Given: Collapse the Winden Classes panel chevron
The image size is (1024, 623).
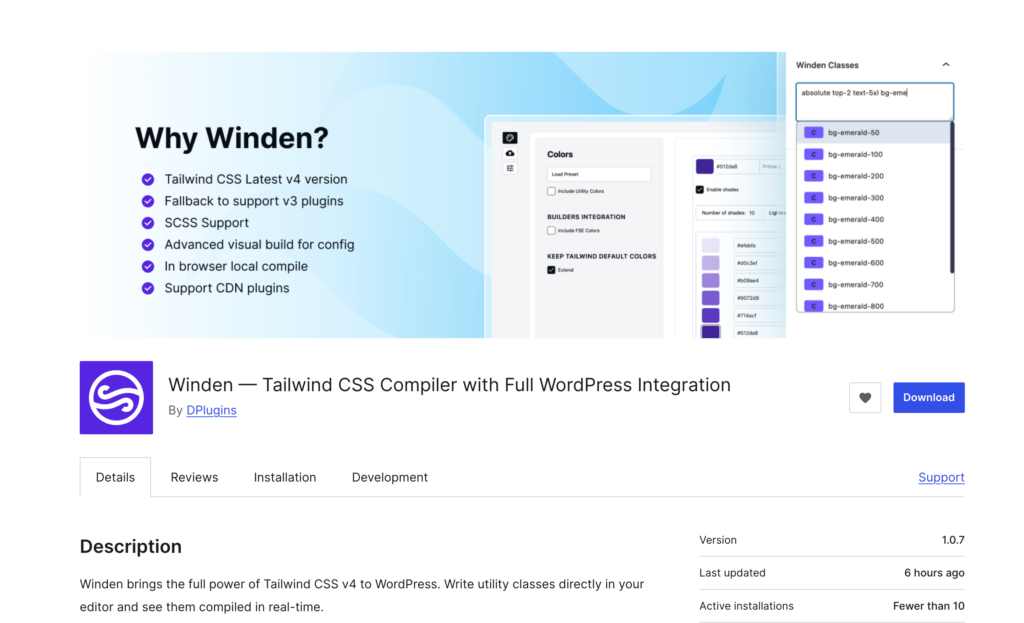Looking at the screenshot, I should tap(946, 65).
